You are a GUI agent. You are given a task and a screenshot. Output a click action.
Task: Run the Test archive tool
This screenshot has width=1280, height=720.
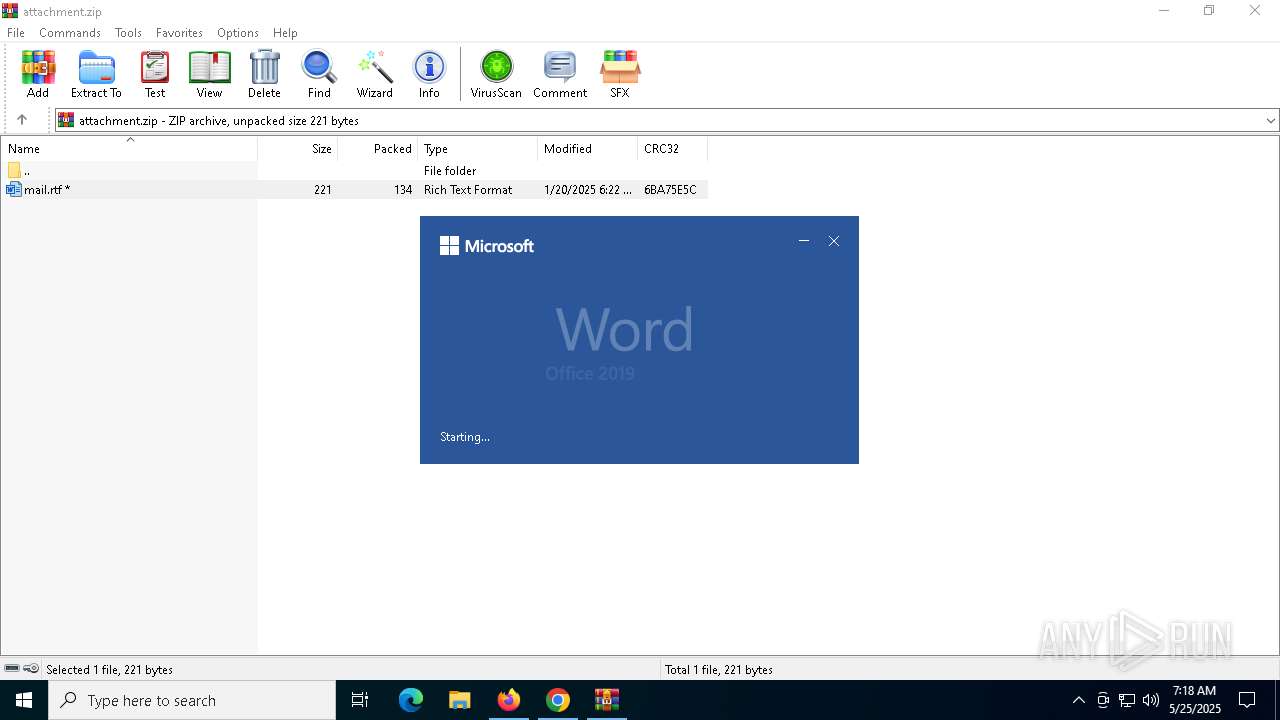pos(155,74)
